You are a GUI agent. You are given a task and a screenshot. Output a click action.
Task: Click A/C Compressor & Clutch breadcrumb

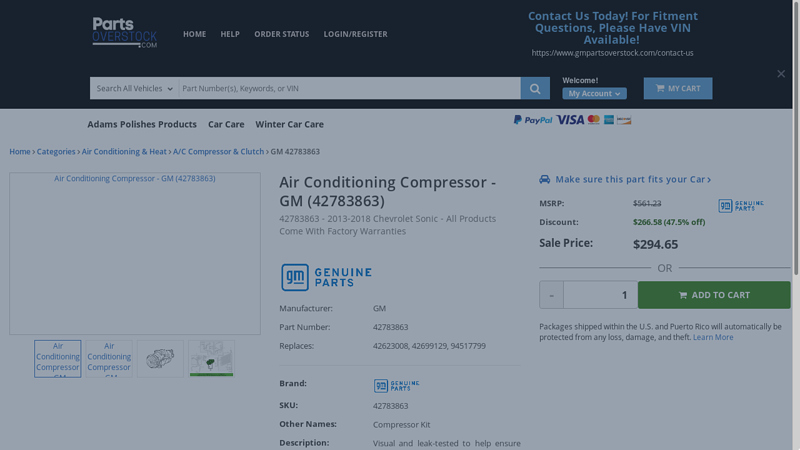pos(218,152)
